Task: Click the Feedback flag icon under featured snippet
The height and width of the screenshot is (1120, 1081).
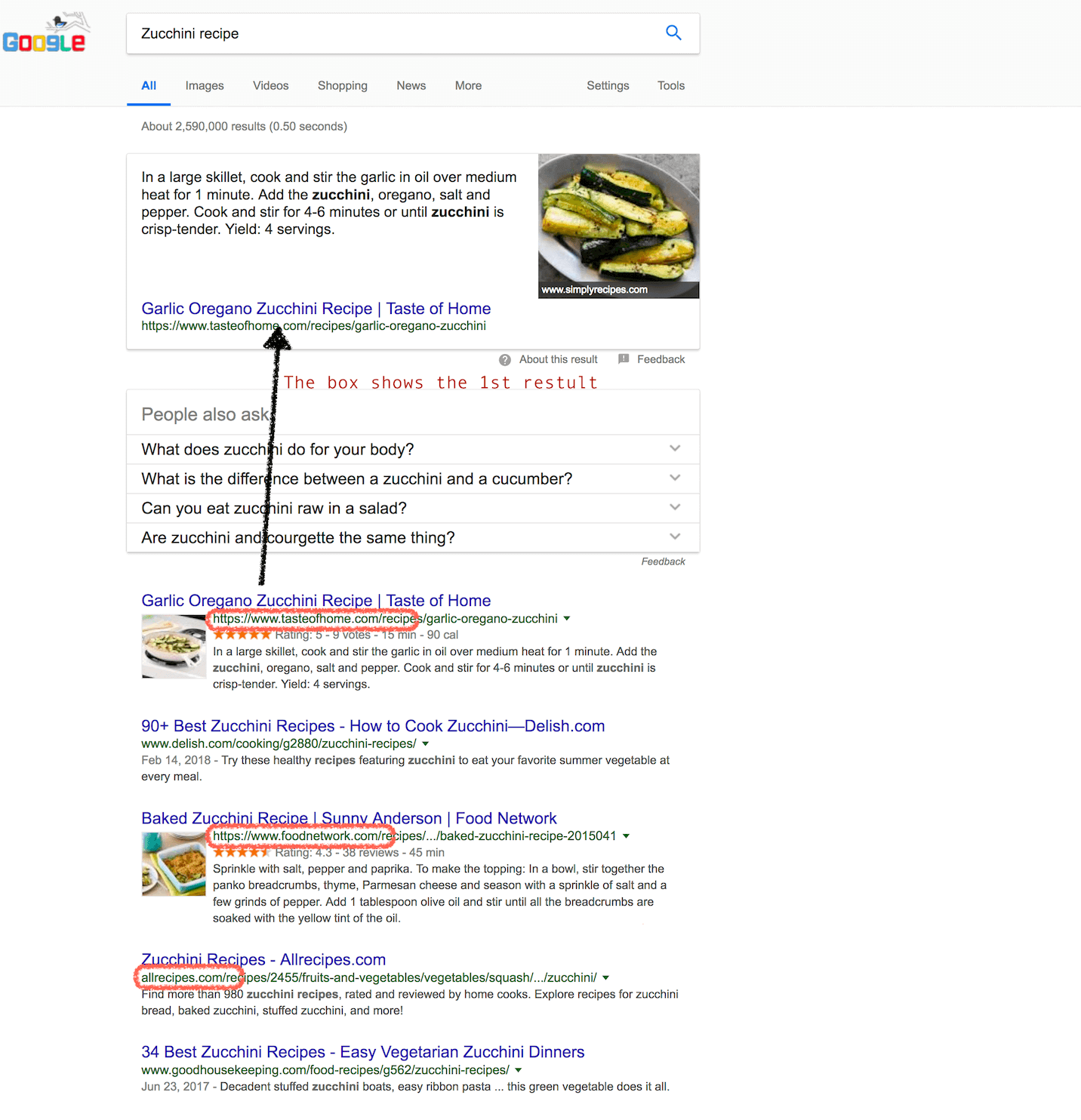Action: (x=624, y=359)
